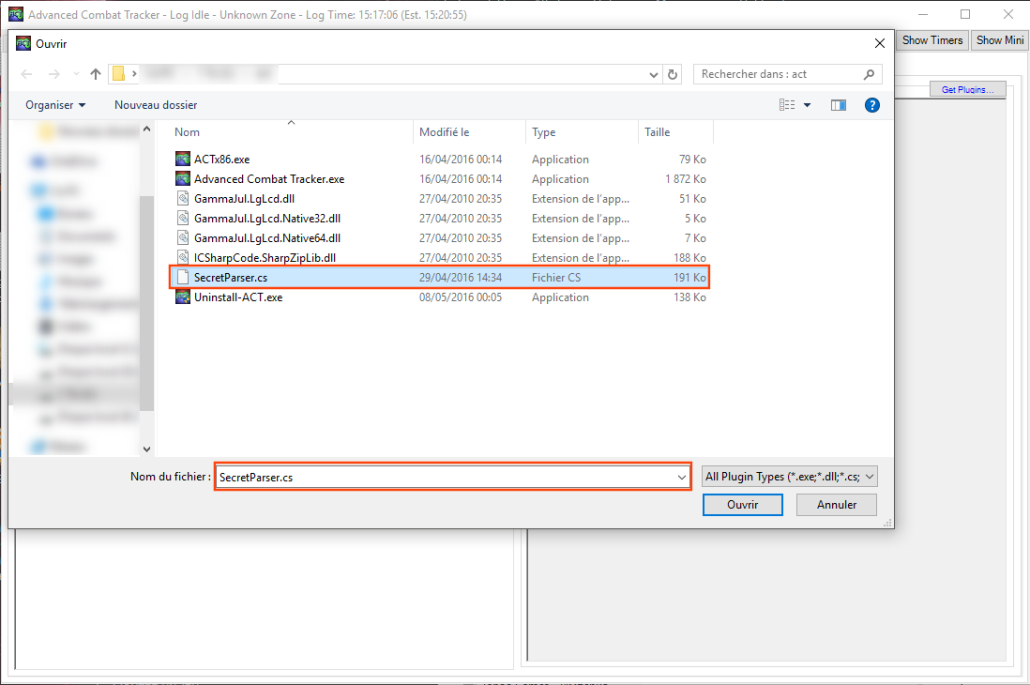
Task: Click date 29/04/2016 14:34 cell
Action: click(x=460, y=277)
